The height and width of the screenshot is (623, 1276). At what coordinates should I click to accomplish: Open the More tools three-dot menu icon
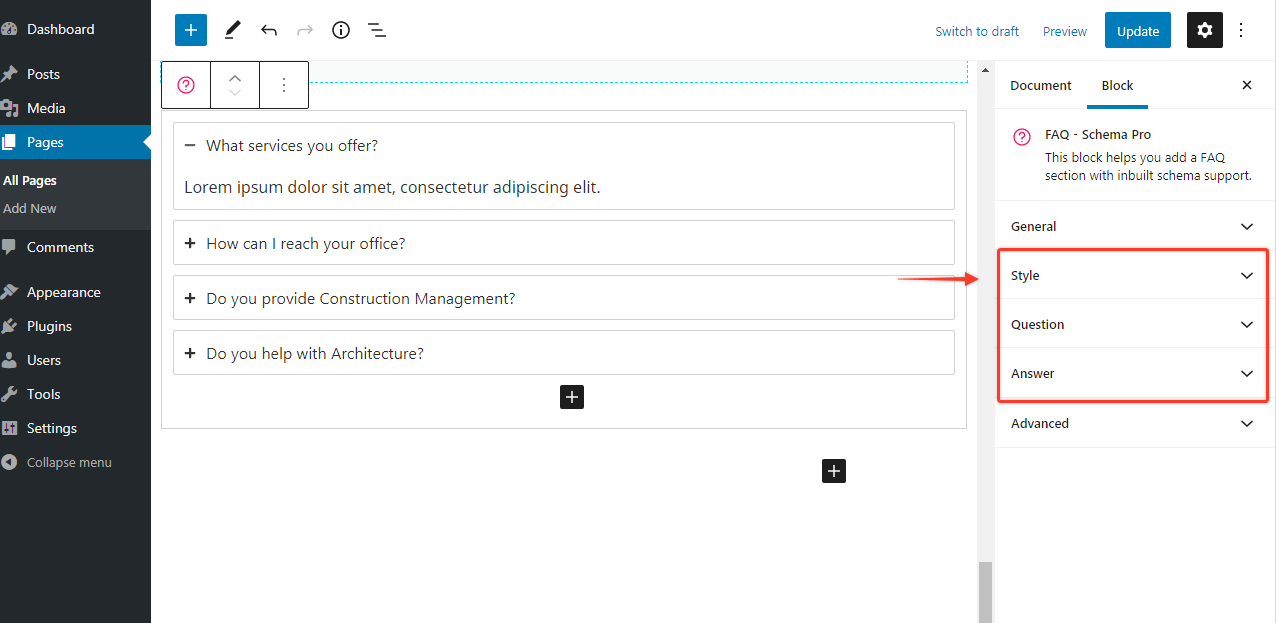[x=1240, y=30]
